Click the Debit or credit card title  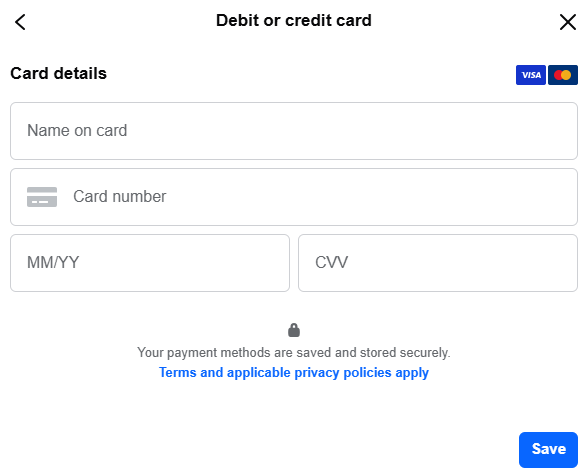pos(294,20)
